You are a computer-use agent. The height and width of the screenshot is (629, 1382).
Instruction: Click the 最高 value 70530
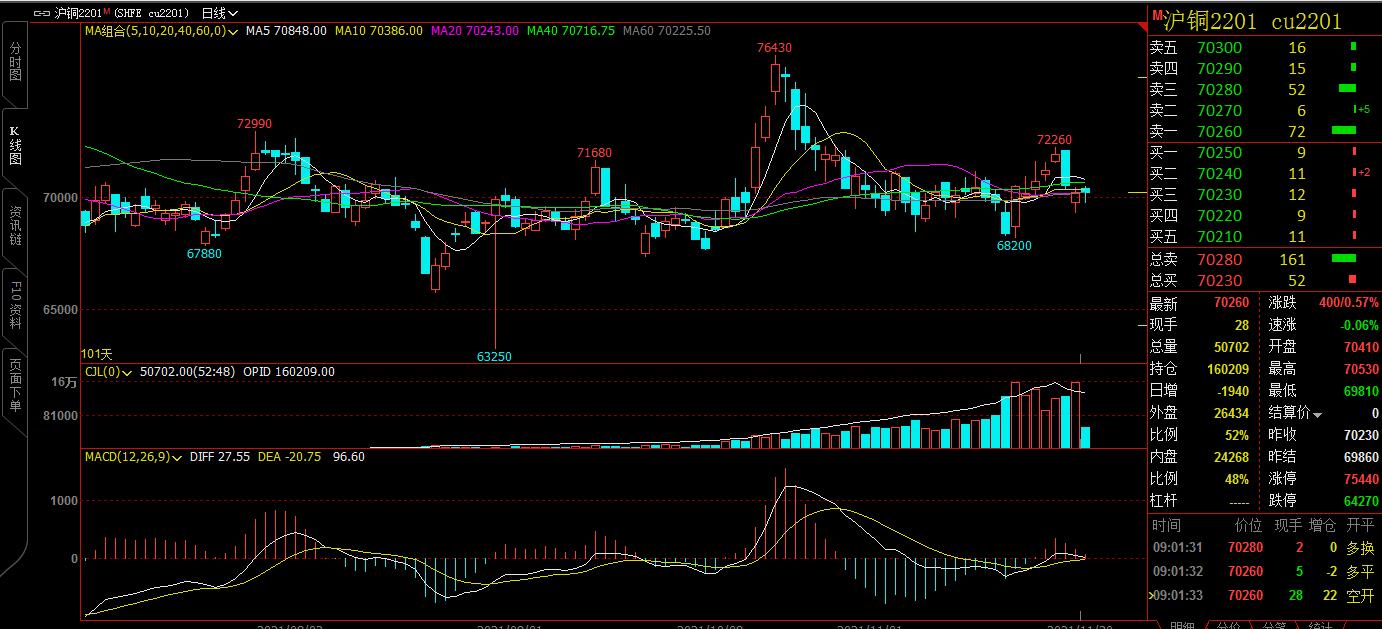[x=1361, y=369]
